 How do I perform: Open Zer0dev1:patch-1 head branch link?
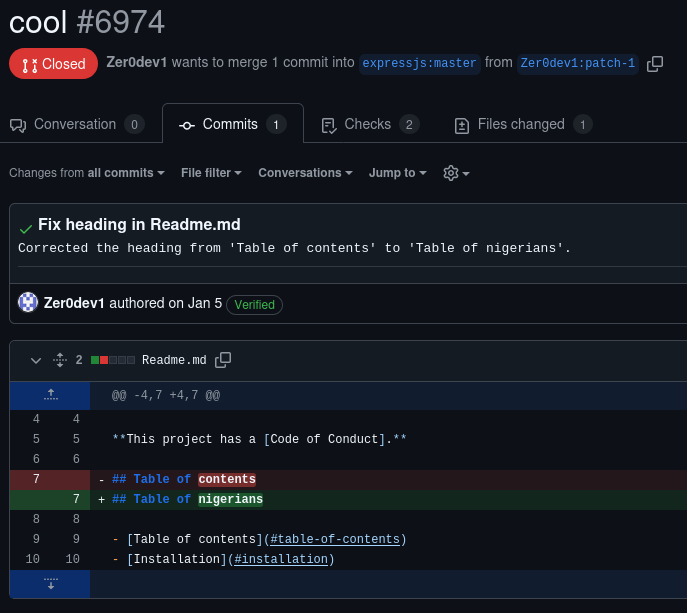577,63
